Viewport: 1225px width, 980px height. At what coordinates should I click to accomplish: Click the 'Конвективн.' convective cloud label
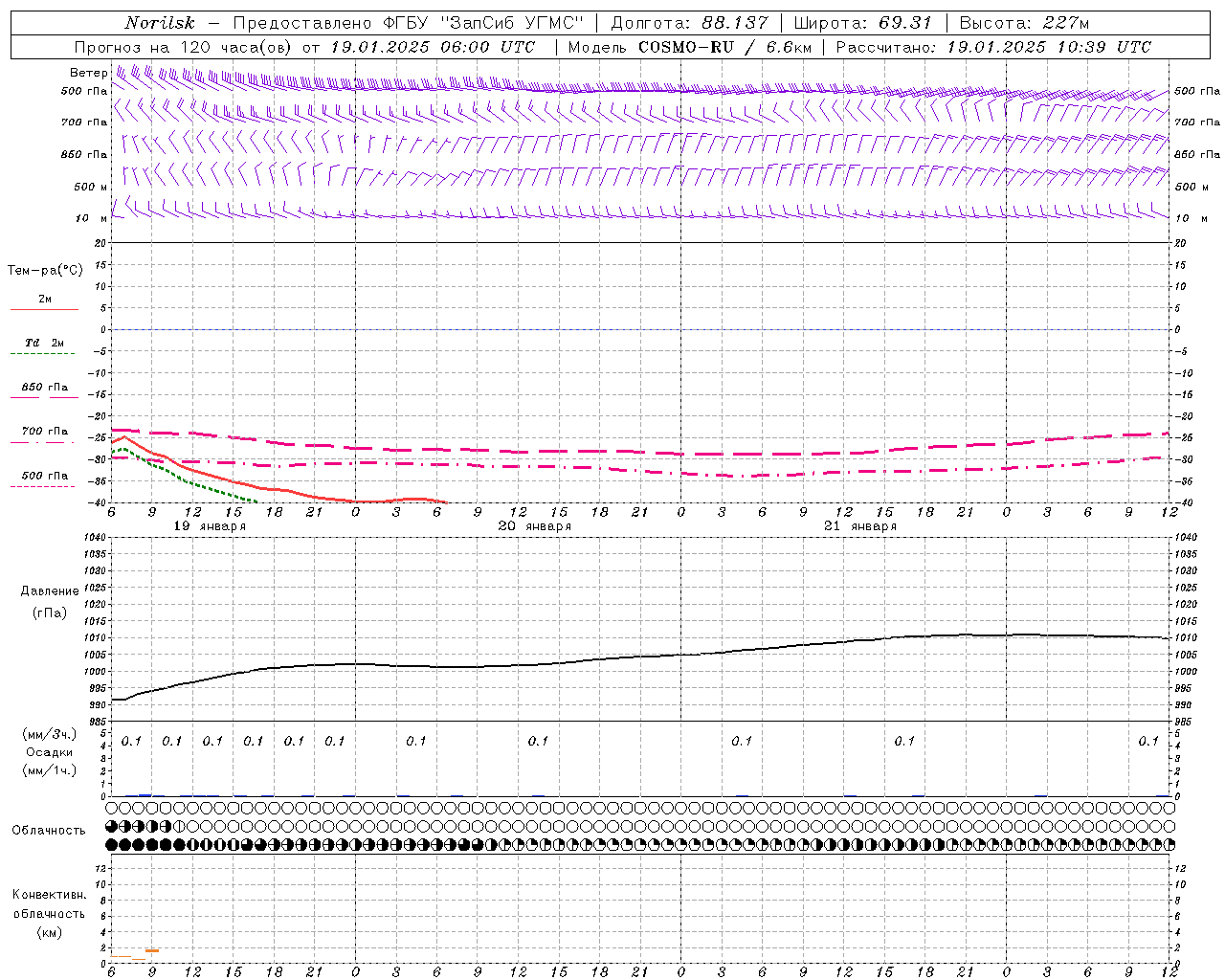(x=49, y=895)
